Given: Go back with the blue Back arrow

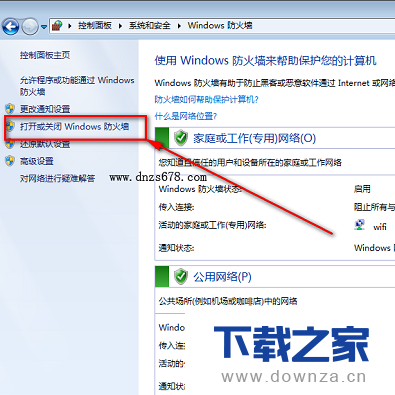Looking at the screenshot, I should [10, 26].
